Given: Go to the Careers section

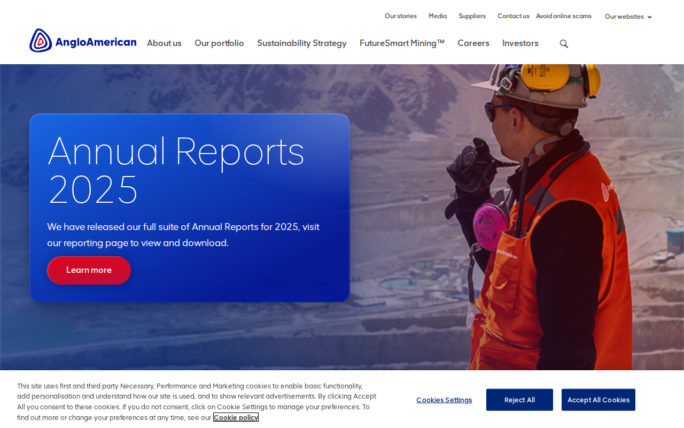Looking at the screenshot, I should 473,43.
